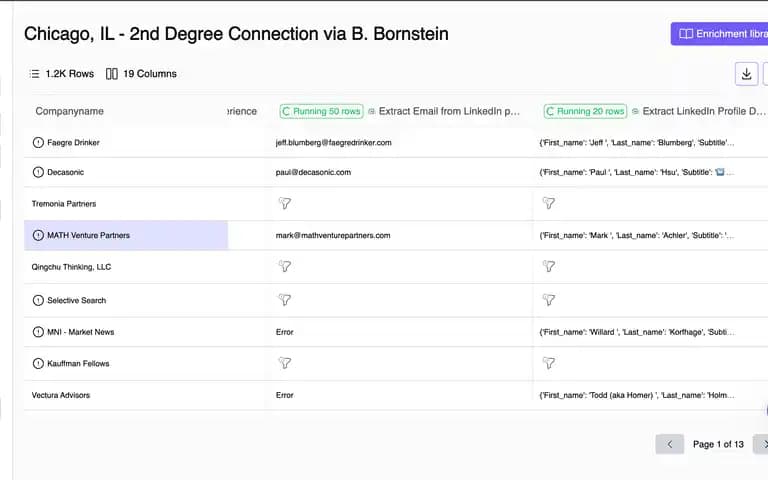Click the profile filter icon in Kauffman Fellows row
The image size is (768, 480).
click(549, 363)
